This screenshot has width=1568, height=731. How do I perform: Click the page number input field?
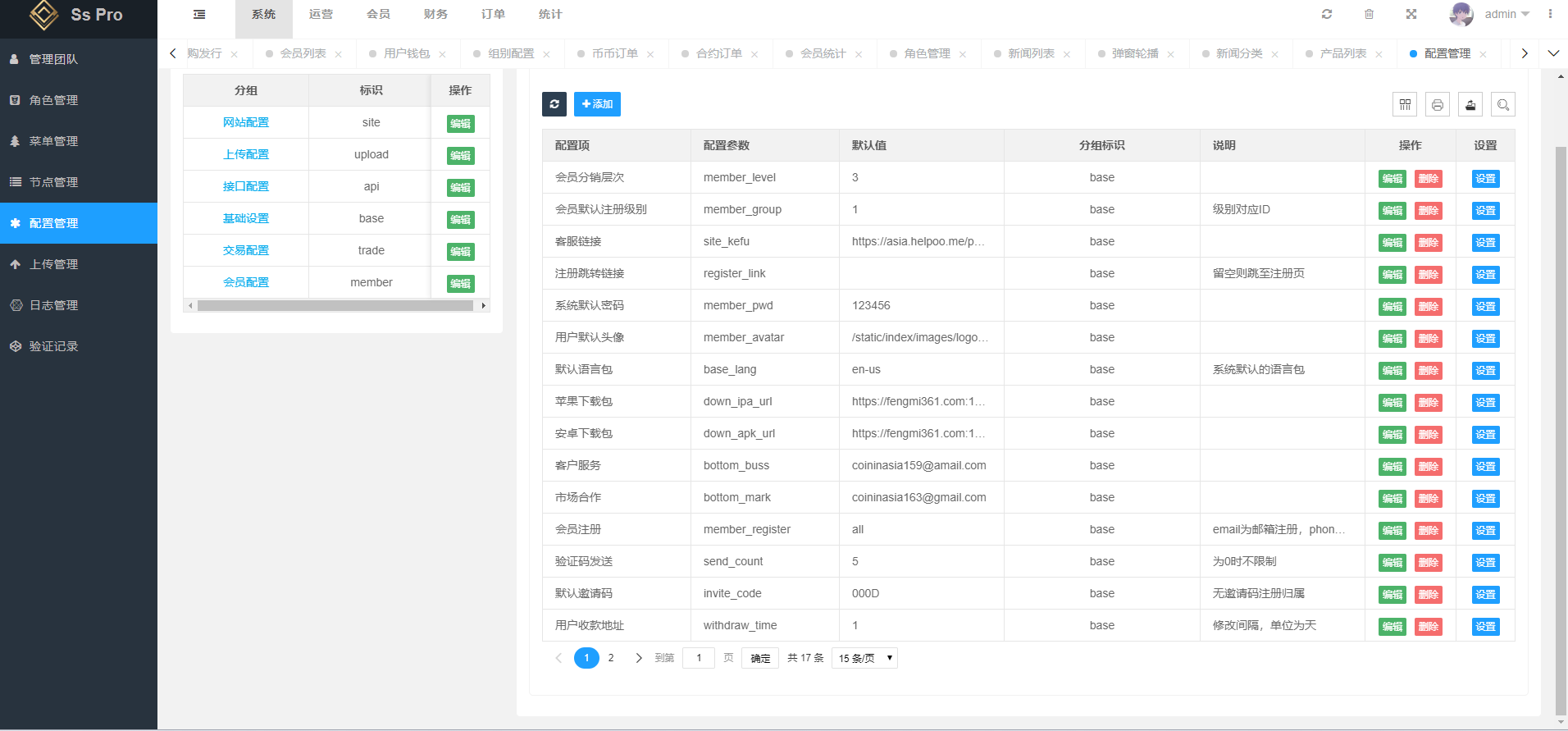(x=699, y=658)
